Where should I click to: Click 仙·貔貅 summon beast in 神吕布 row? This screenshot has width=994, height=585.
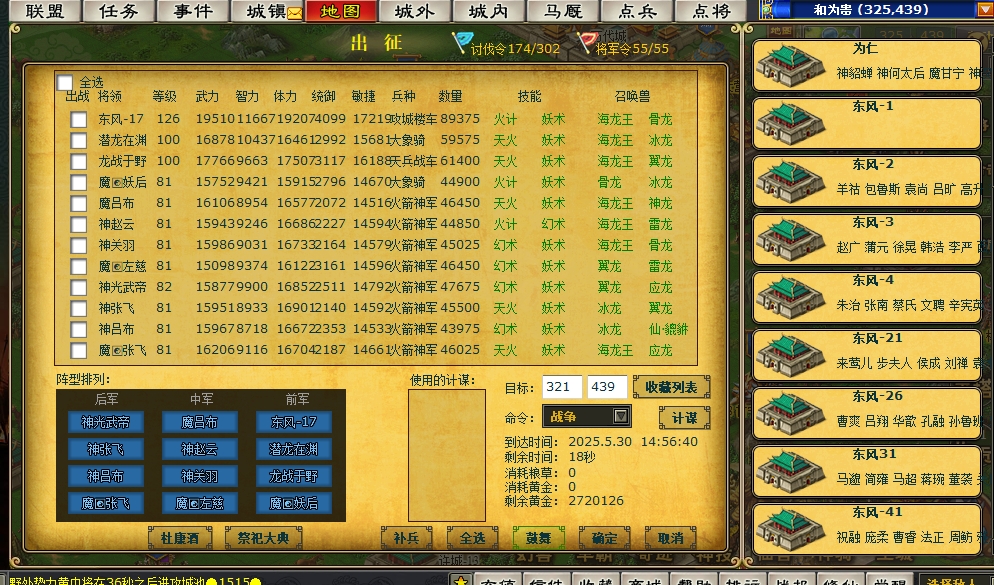[668, 329]
